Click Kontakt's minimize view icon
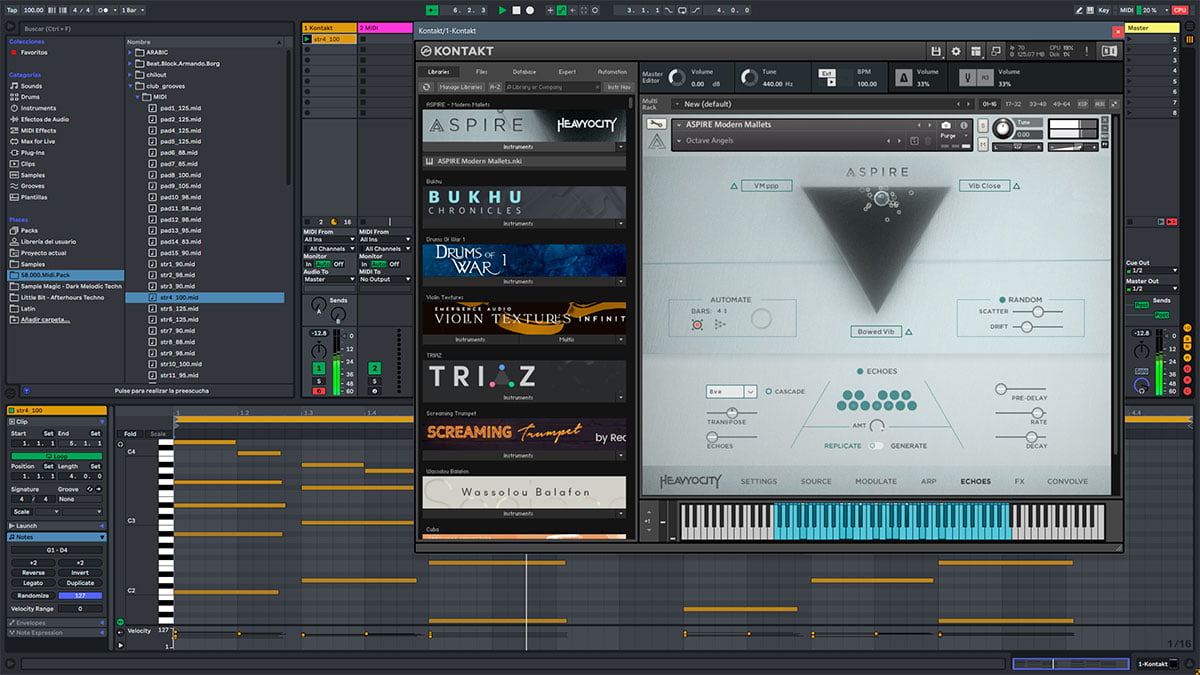Image resolution: width=1200 pixels, height=675 pixels. pyautogui.click(x=996, y=51)
